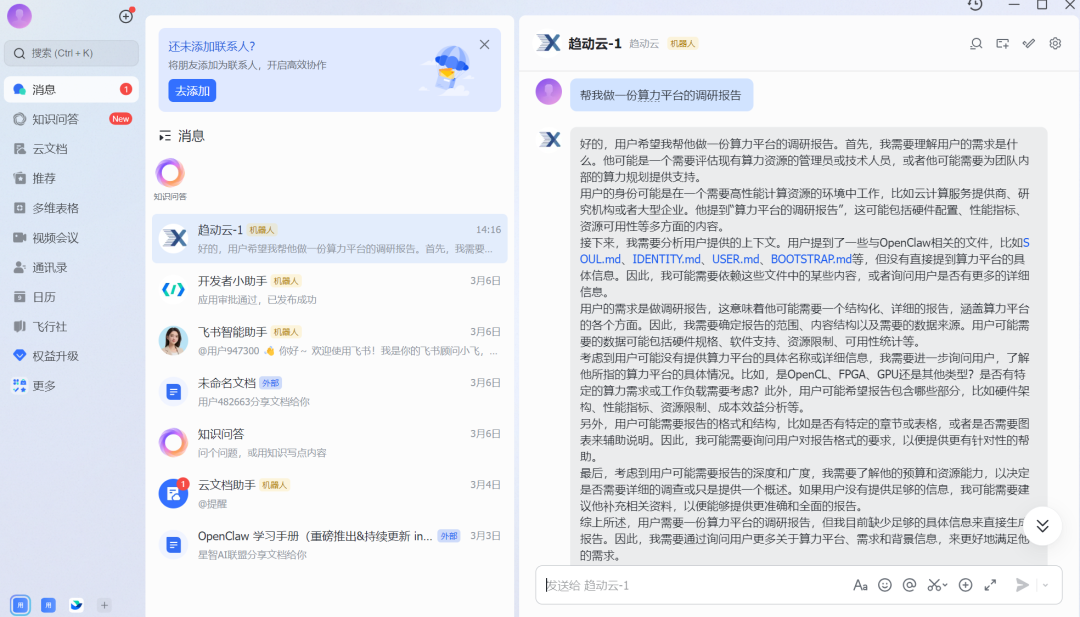Open 推荐 in sidebar
The image size is (1080, 617).
coord(72,178)
